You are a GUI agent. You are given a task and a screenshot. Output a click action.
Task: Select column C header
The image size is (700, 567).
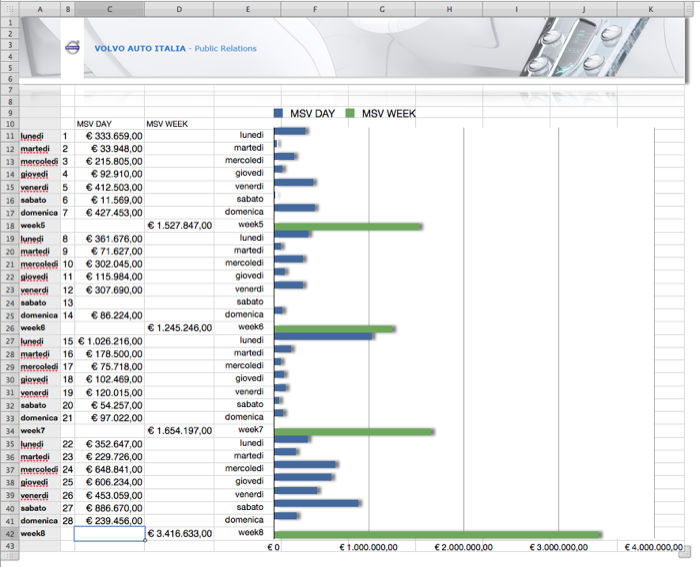coord(109,9)
